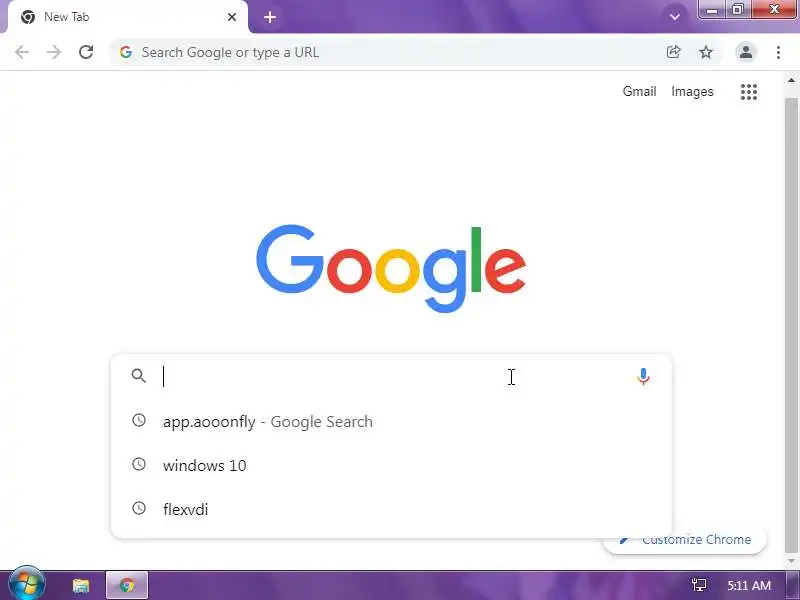Click the vertical scrollbar track

[x=791, y=327]
